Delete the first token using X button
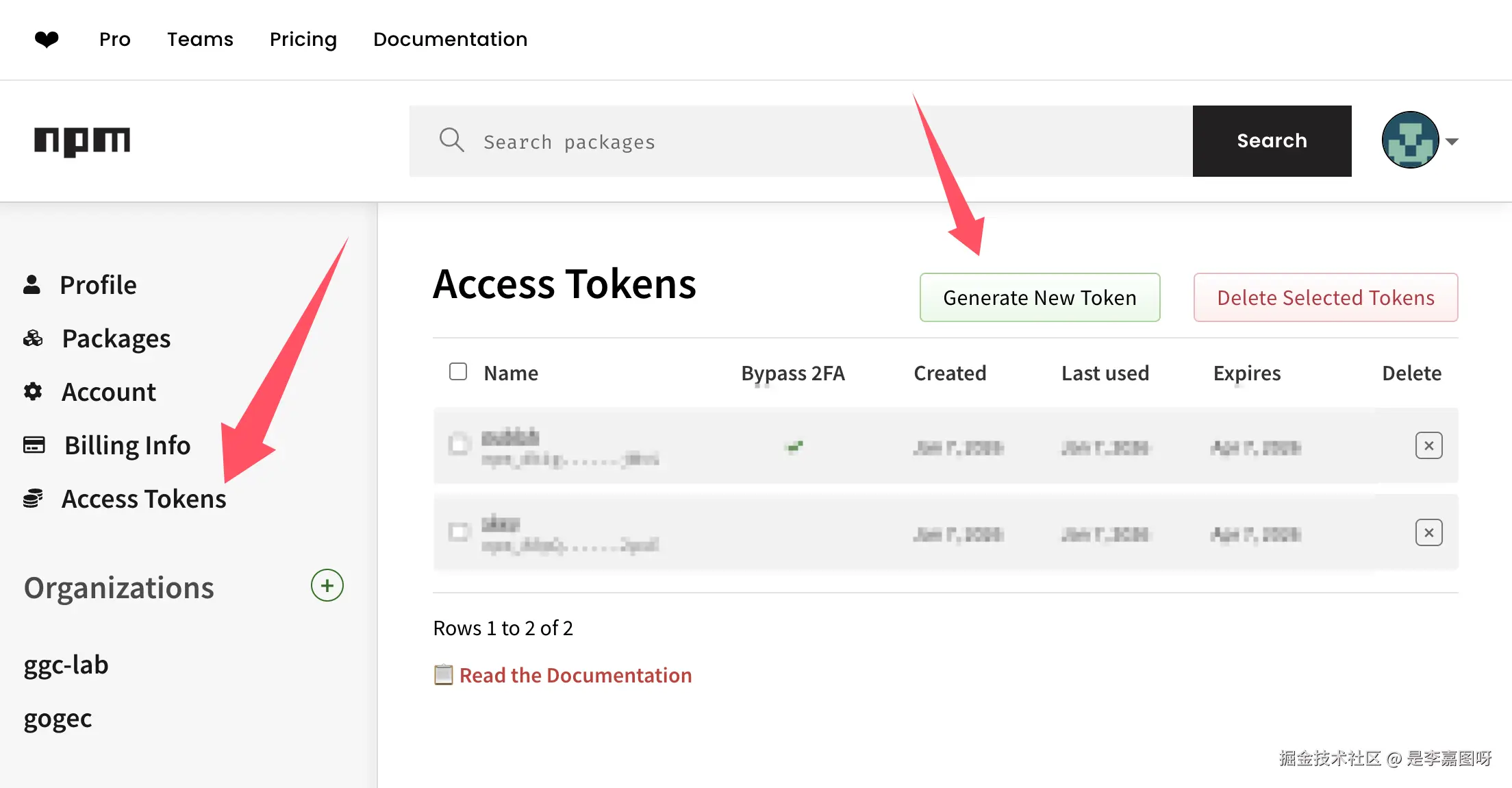1512x788 pixels. (x=1428, y=446)
